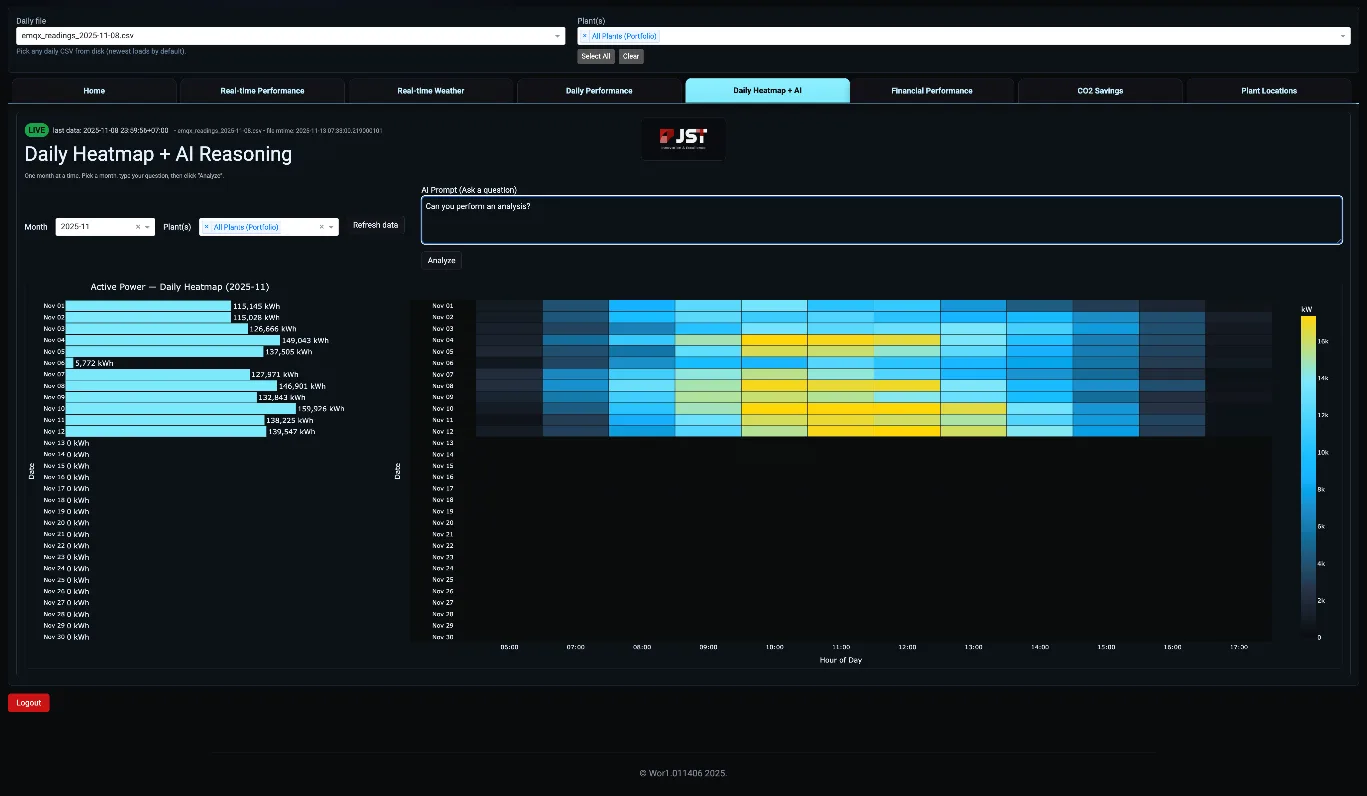Click the 'Nov 13' row label in the heatmap

coord(442,443)
